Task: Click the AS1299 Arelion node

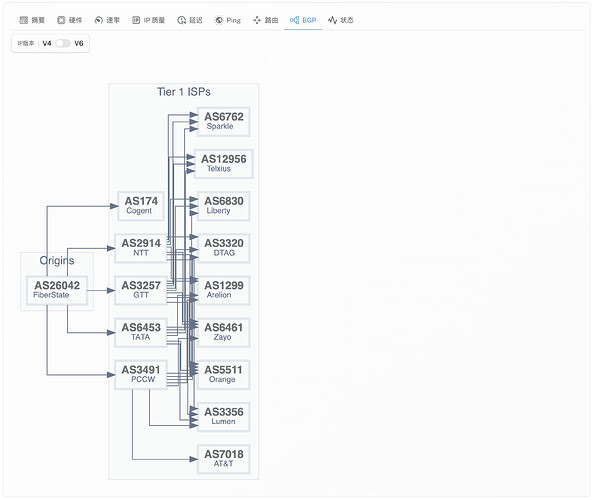Action: click(224, 290)
